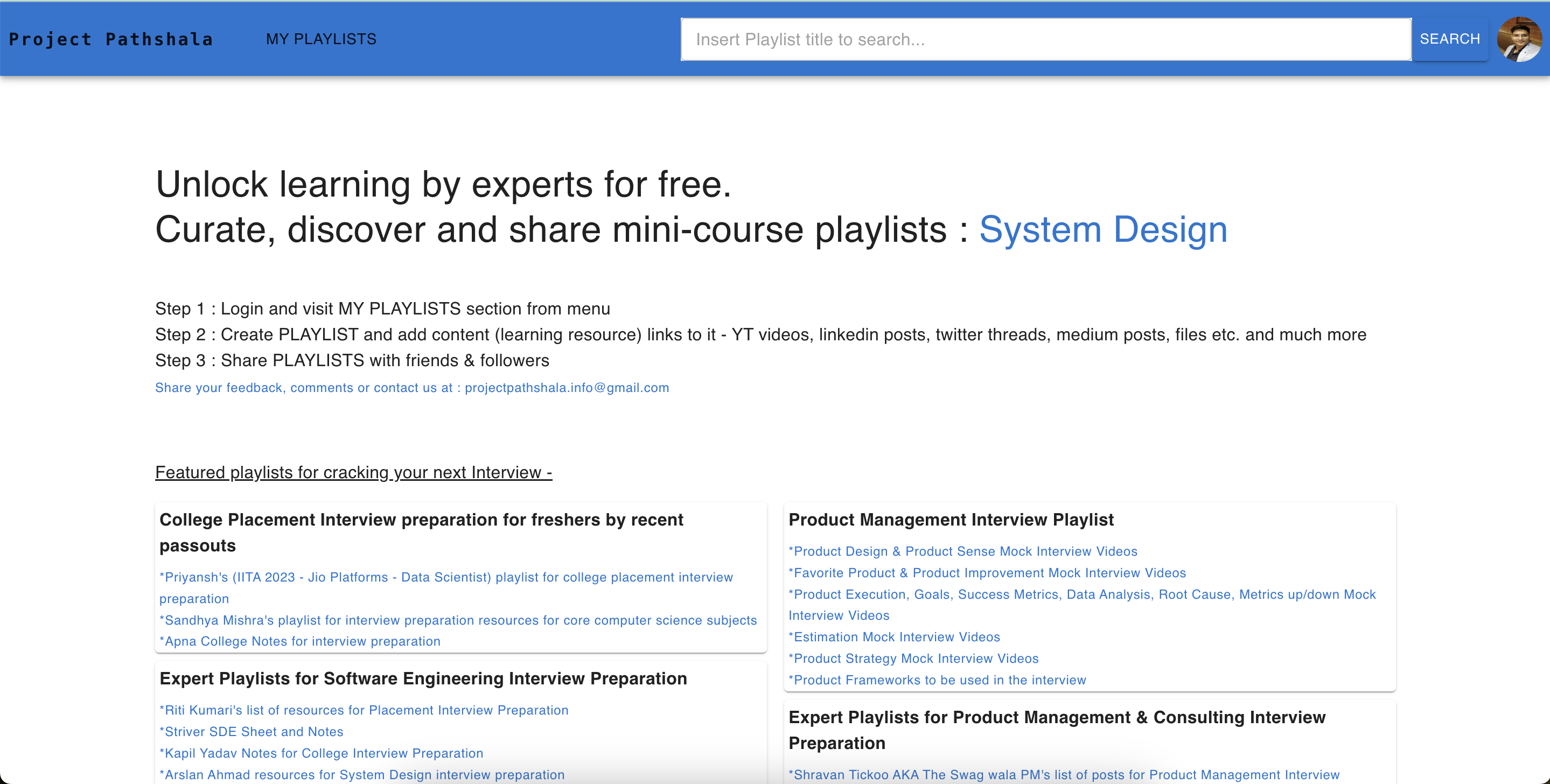The width and height of the screenshot is (1550, 784).
Task: Click the projectpathshala.info@gmail.com feedback link
Action: pyautogui.click(x=412, y=388)
